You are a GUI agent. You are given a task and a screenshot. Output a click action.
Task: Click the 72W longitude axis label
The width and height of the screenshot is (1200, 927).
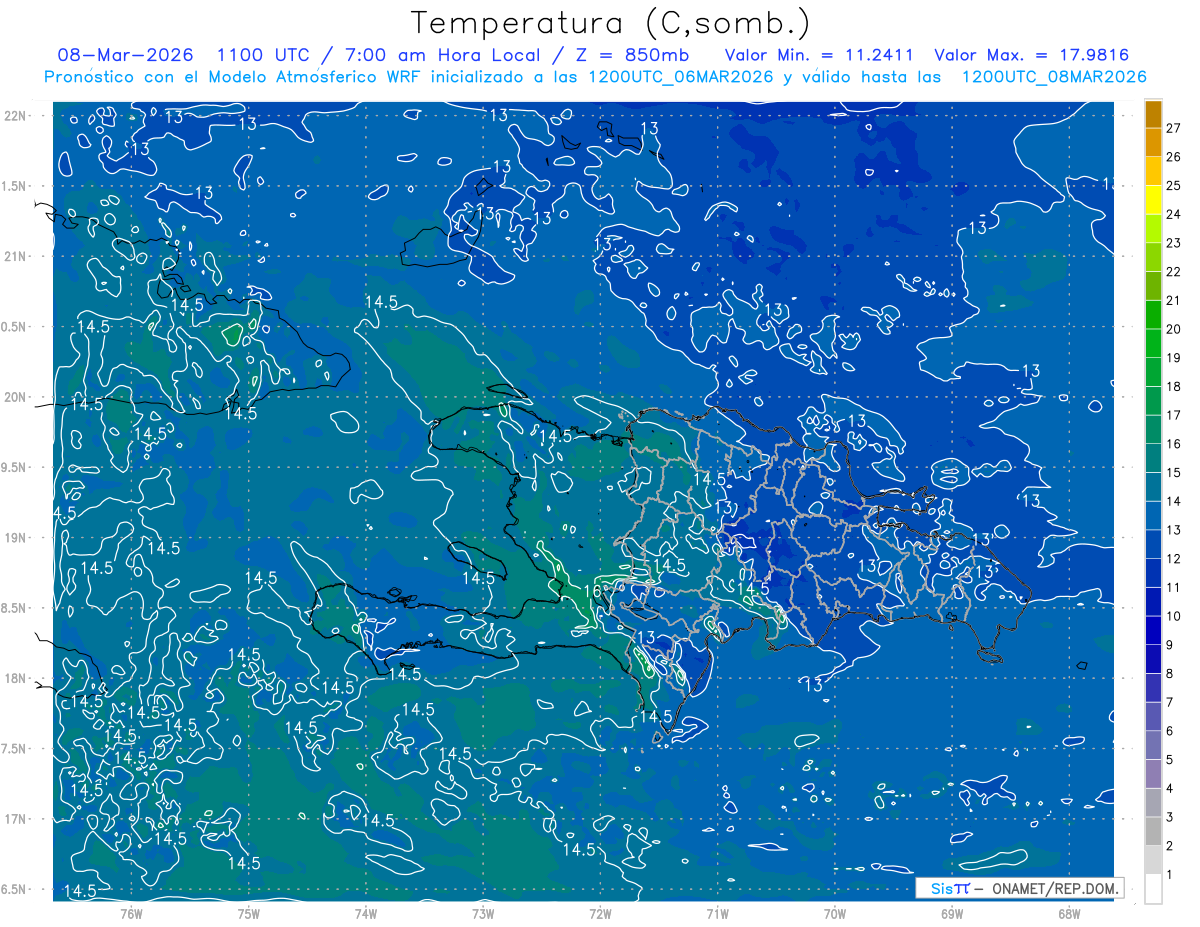600,914
